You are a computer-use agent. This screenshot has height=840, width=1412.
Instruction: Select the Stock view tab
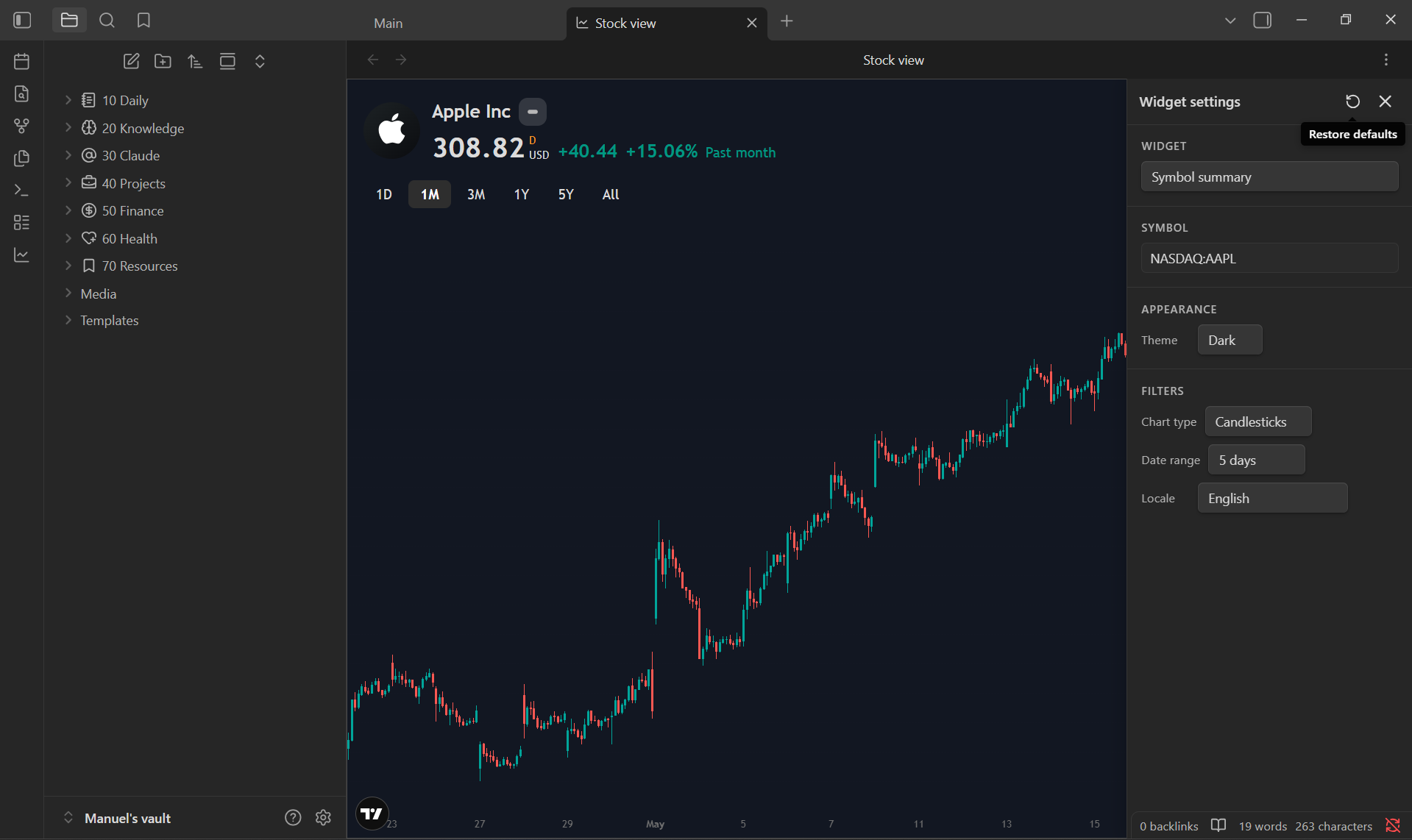(666, 23)
